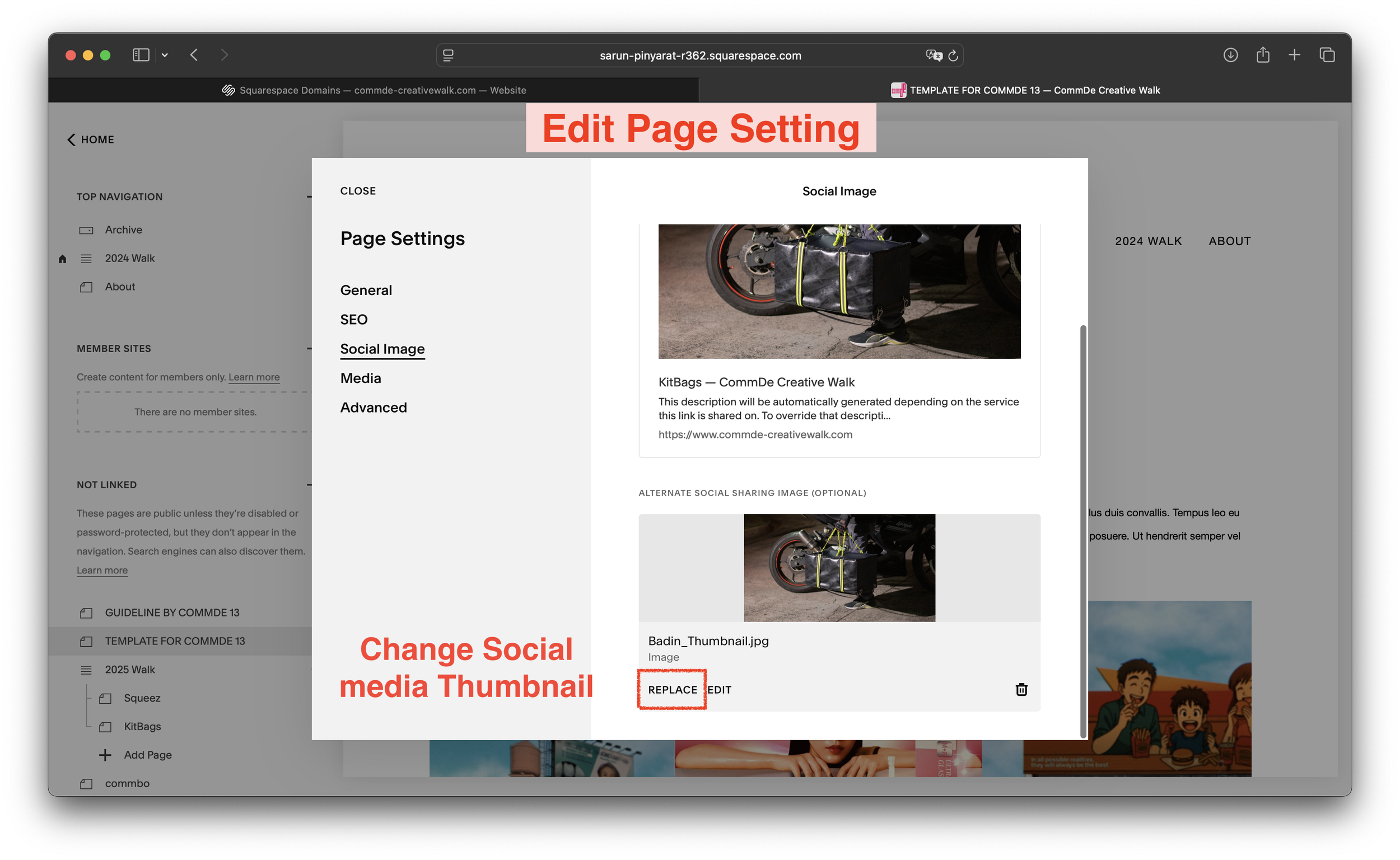
Task: Click the Badin_Thumbnail.jpg image preview
Action: point(839,568)
